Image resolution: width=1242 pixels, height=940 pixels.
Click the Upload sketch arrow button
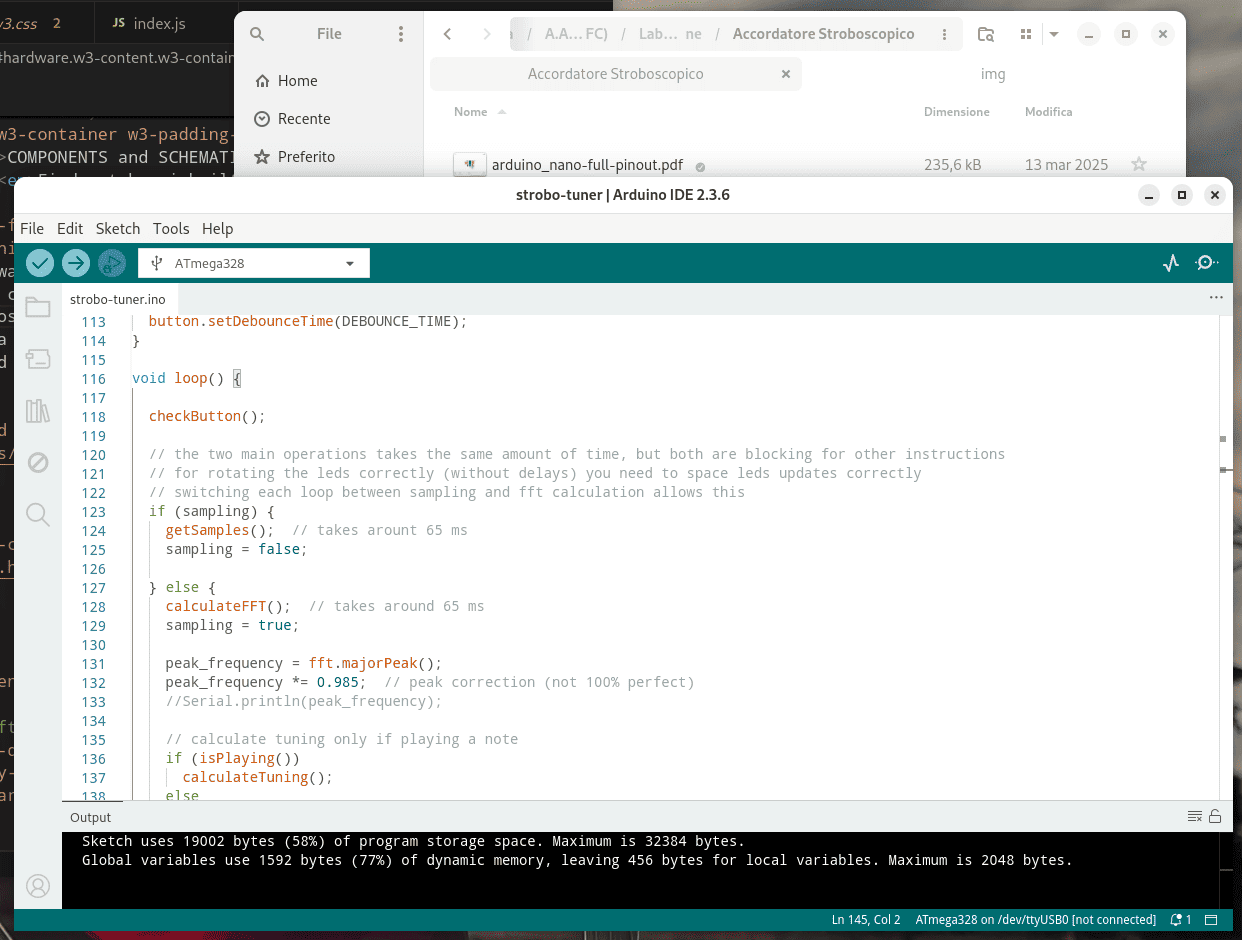[76, 263]
